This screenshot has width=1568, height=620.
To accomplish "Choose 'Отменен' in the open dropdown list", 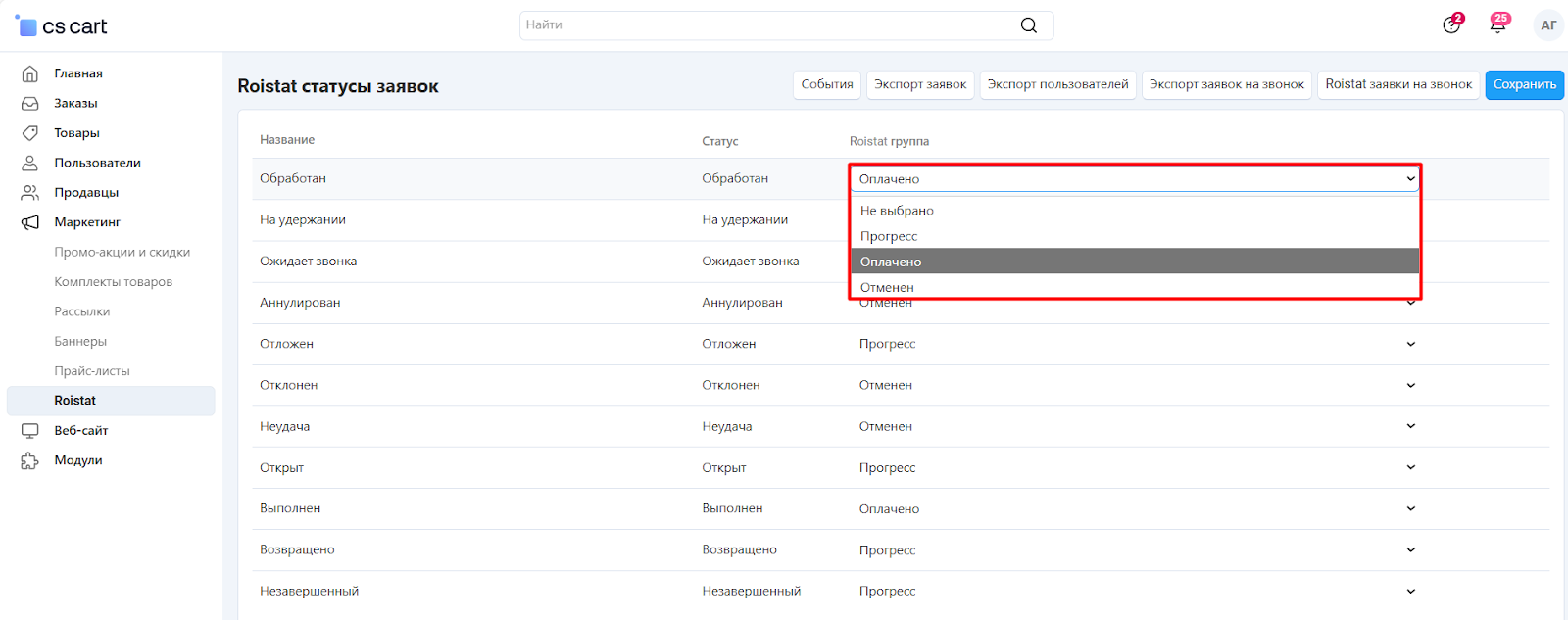I will (x=1135, y=286).
